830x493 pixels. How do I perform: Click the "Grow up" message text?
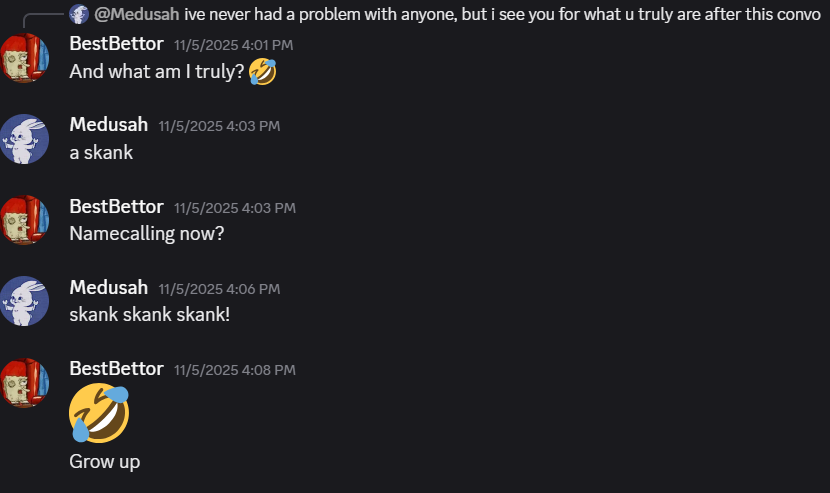(x=104, y=461)
